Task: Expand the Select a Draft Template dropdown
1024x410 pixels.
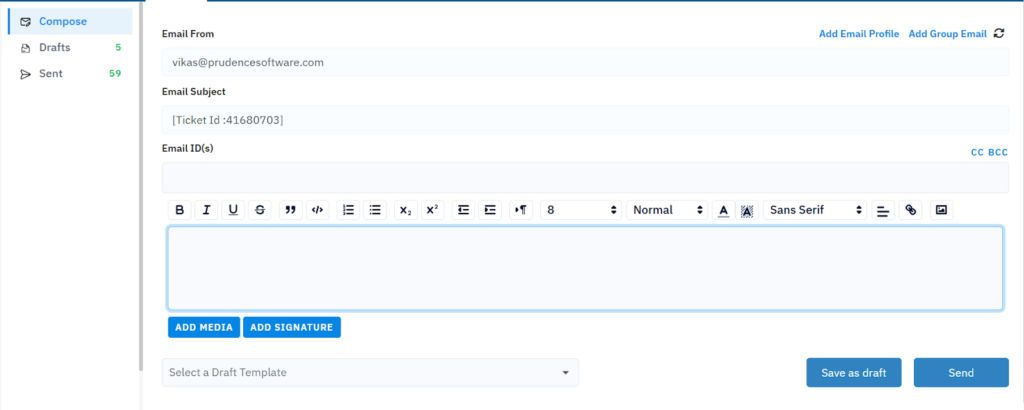Action: [370, 373]
